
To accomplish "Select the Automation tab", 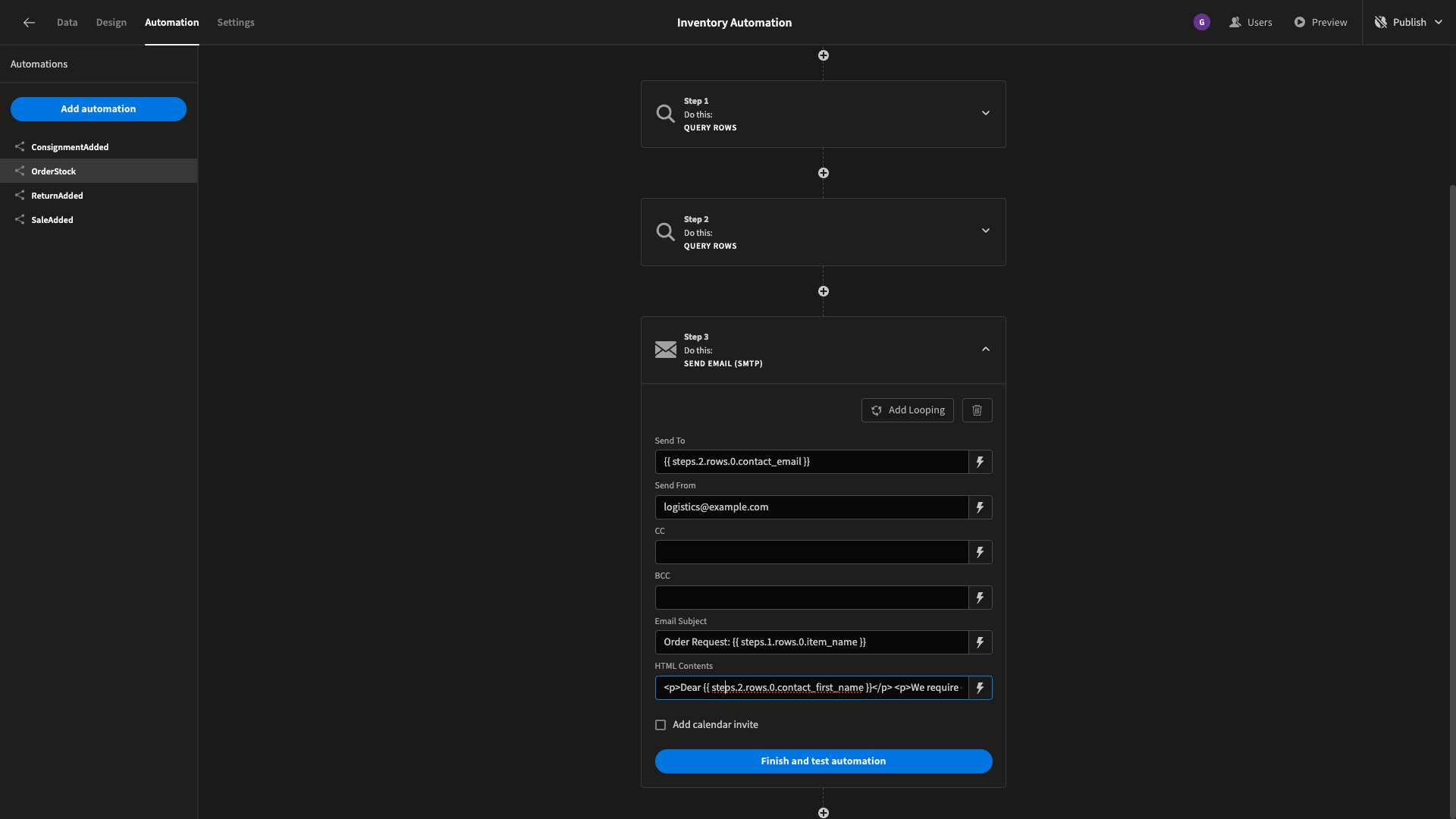I will point(172,23).
